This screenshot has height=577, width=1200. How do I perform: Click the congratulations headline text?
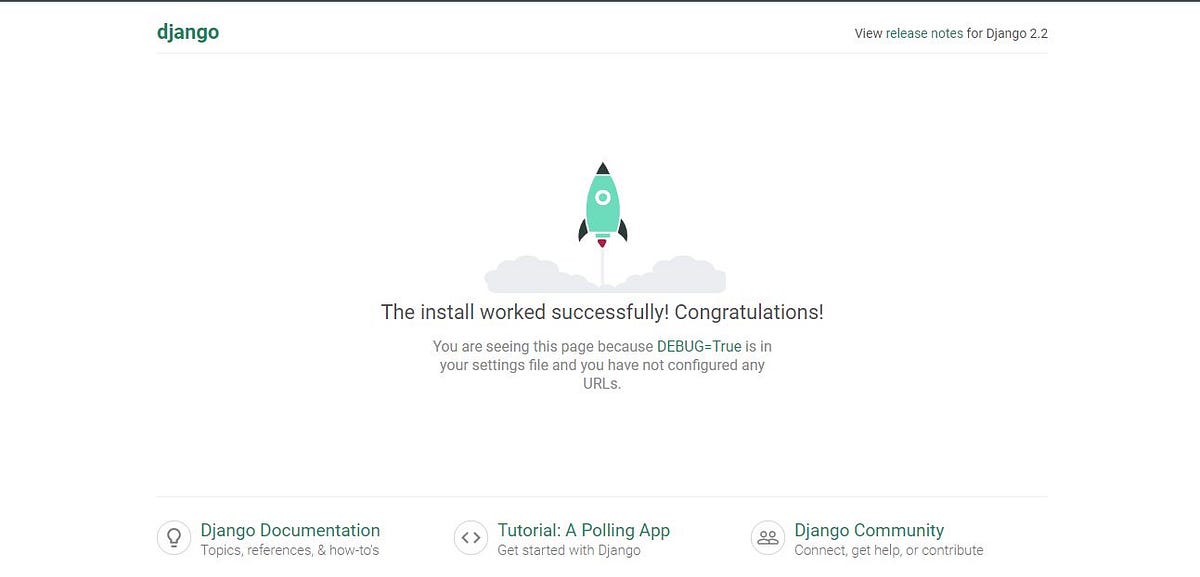tap(603, 311)
